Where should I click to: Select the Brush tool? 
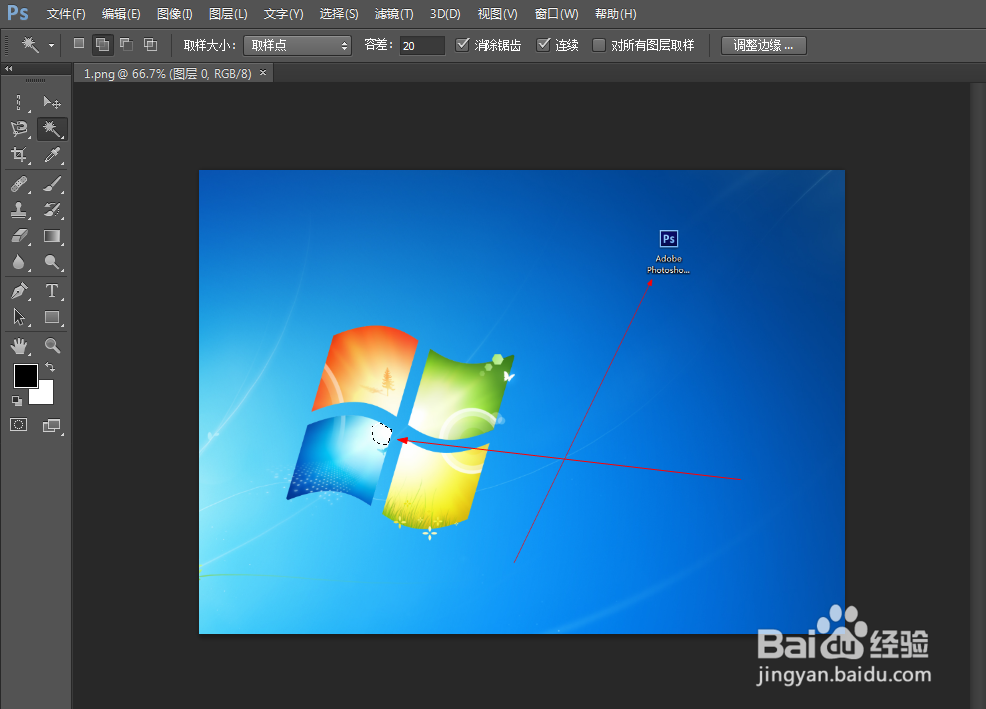(x=52, y=184)
